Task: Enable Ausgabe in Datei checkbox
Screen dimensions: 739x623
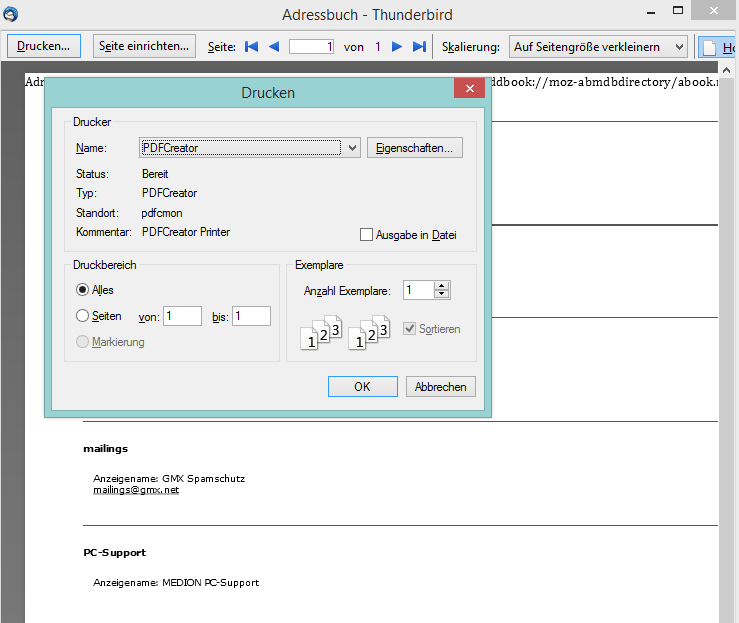Action: point(366,235)
